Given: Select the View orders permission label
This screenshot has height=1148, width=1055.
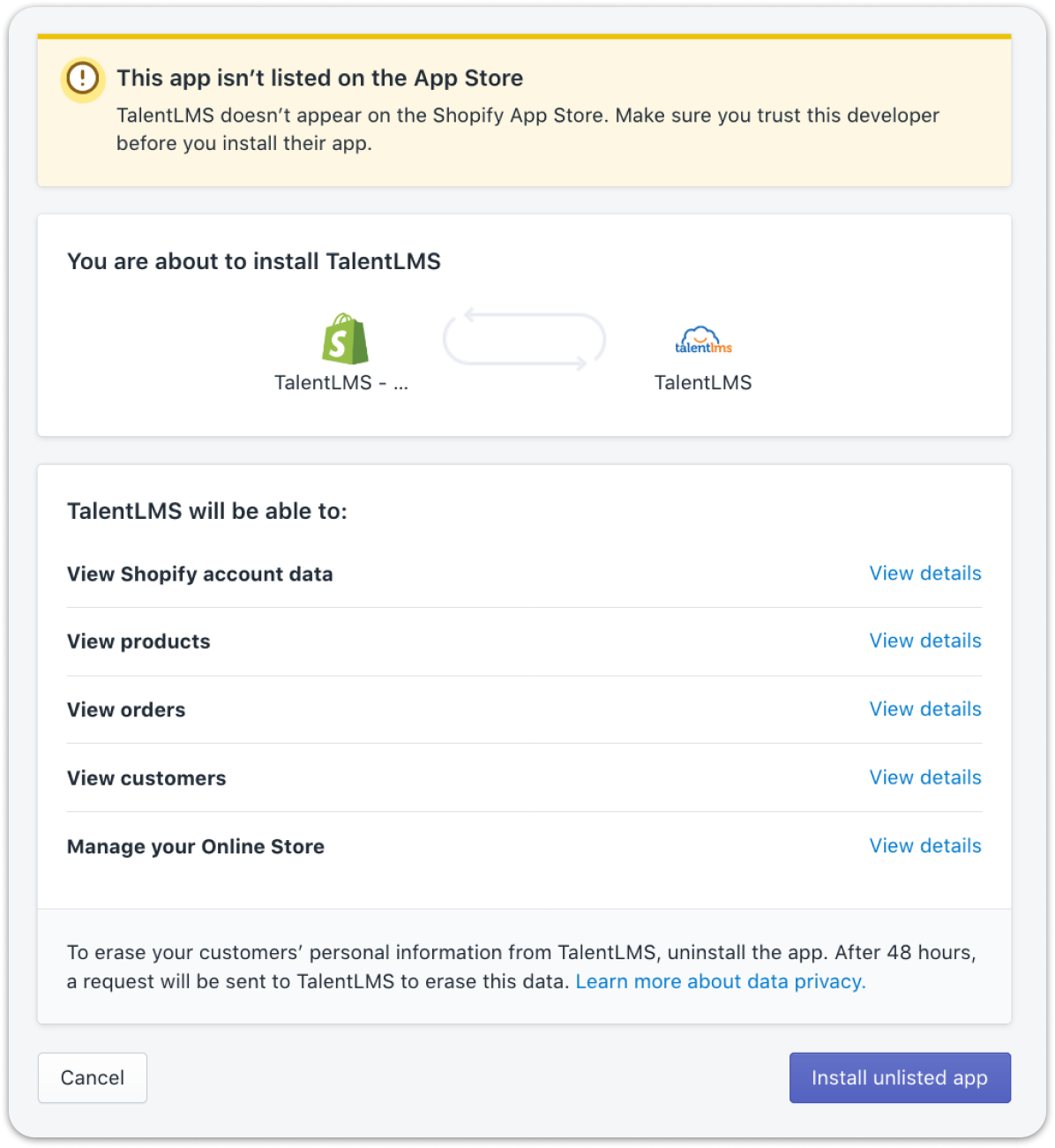Looking at the screenshot, I should (126, 710).
